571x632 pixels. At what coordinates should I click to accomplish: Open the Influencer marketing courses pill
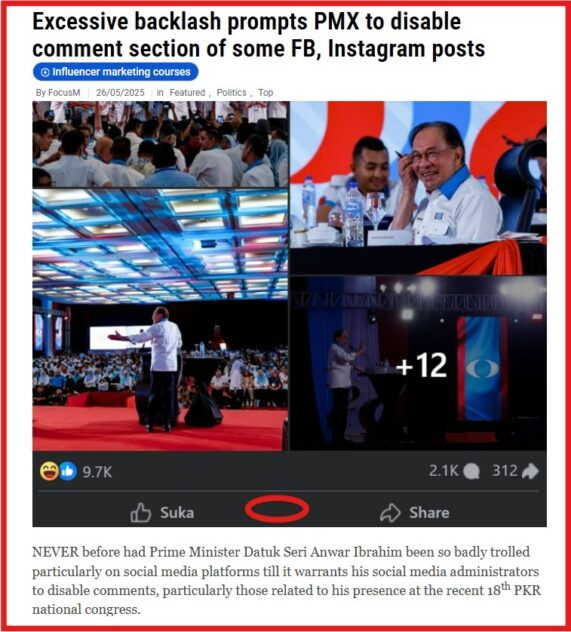tap(116, 72)
